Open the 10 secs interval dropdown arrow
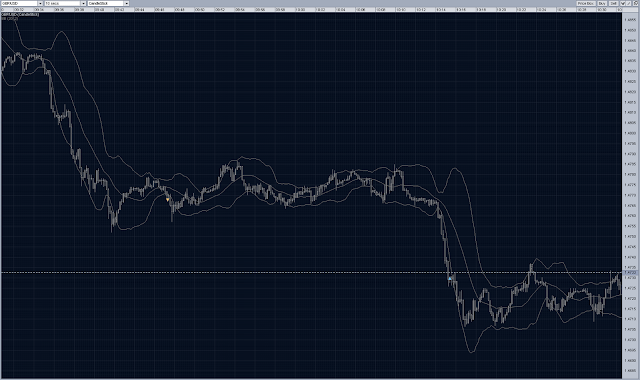Image resolution: width=640 pixels, height=380 pixels. [84, 3]
